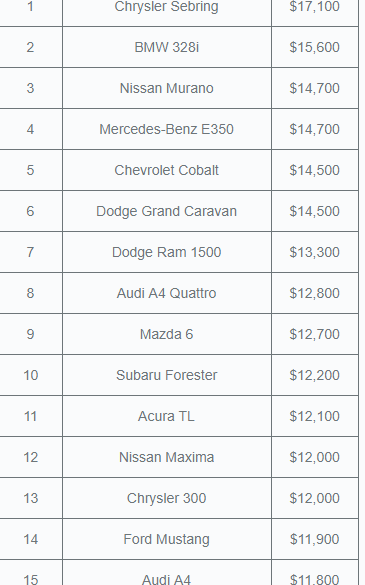Select the $12,800 price cell
Image resolution: width=365 pixels, height=585 pixels.
(315, 294)
